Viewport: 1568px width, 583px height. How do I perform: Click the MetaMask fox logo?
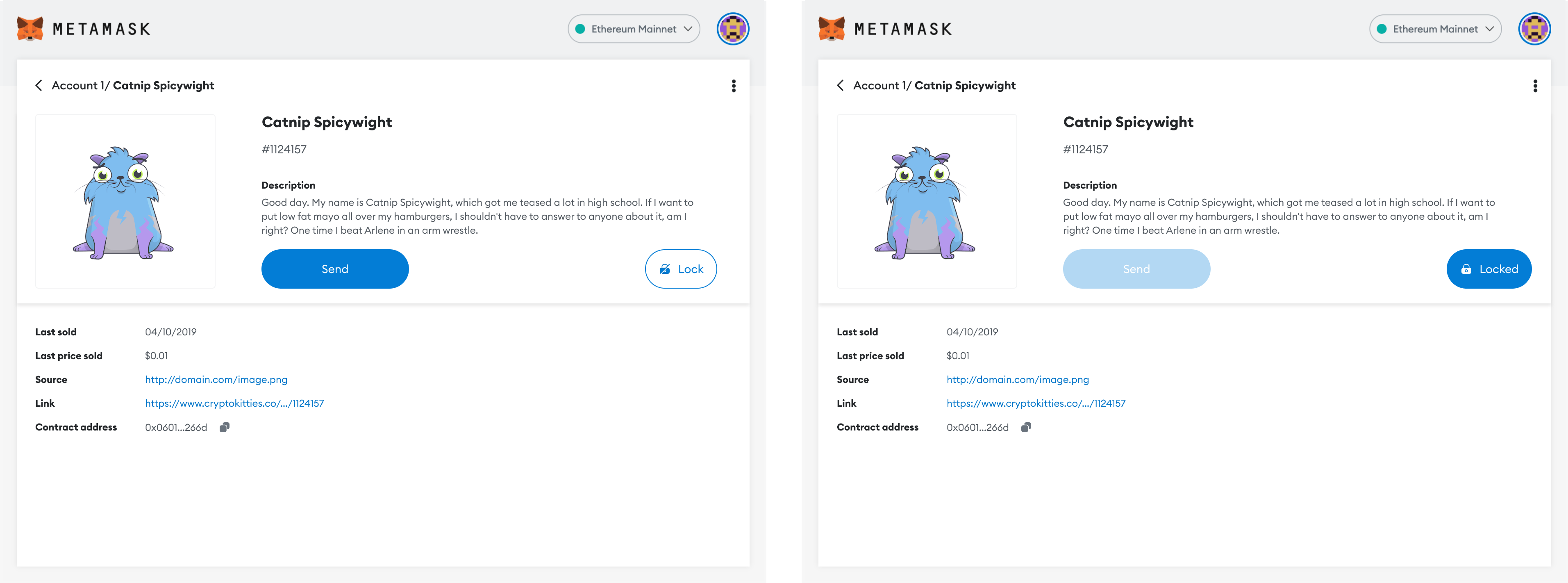point(30,28)
